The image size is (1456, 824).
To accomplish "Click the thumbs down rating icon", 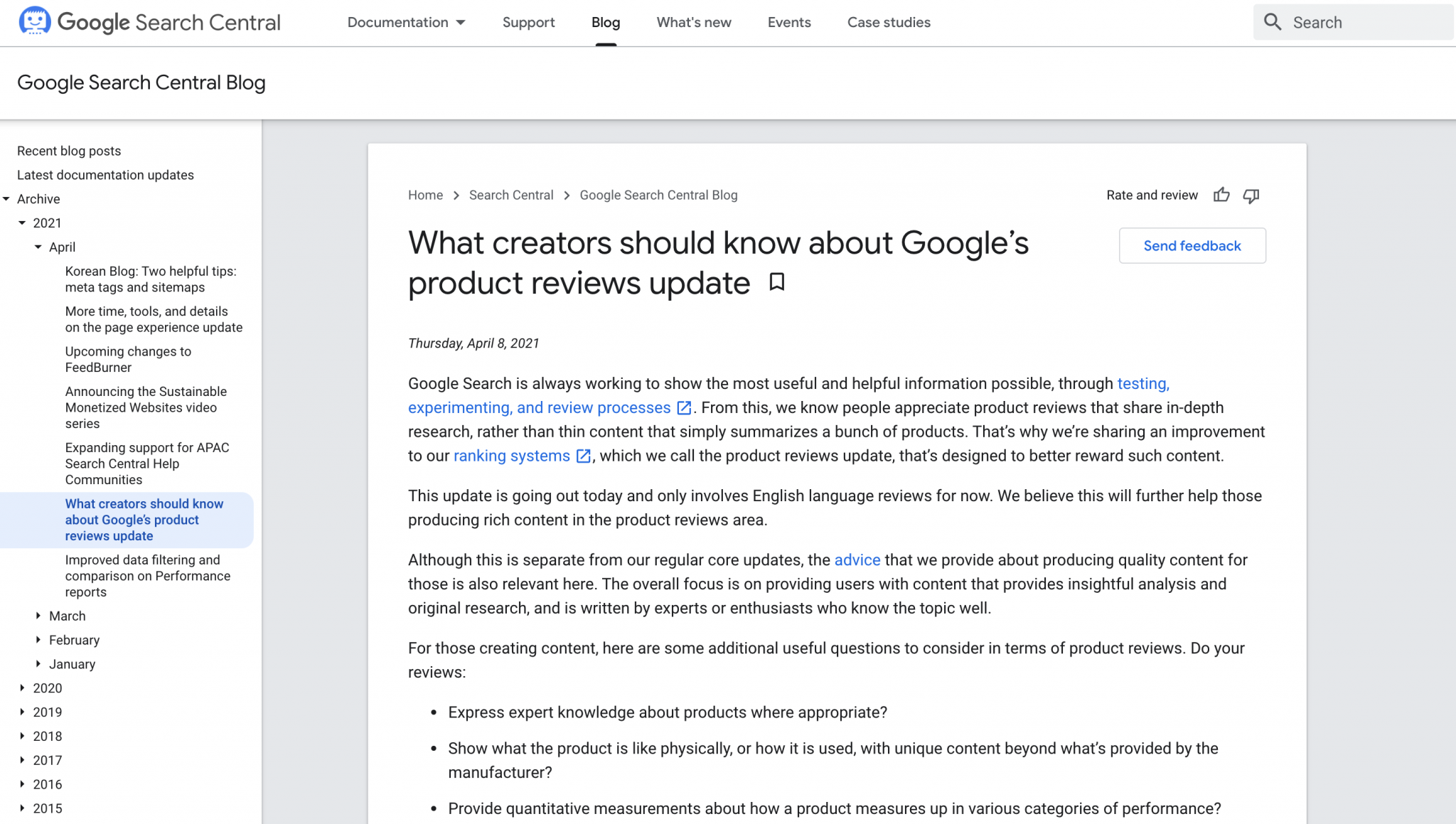I will pos(1251,196).
